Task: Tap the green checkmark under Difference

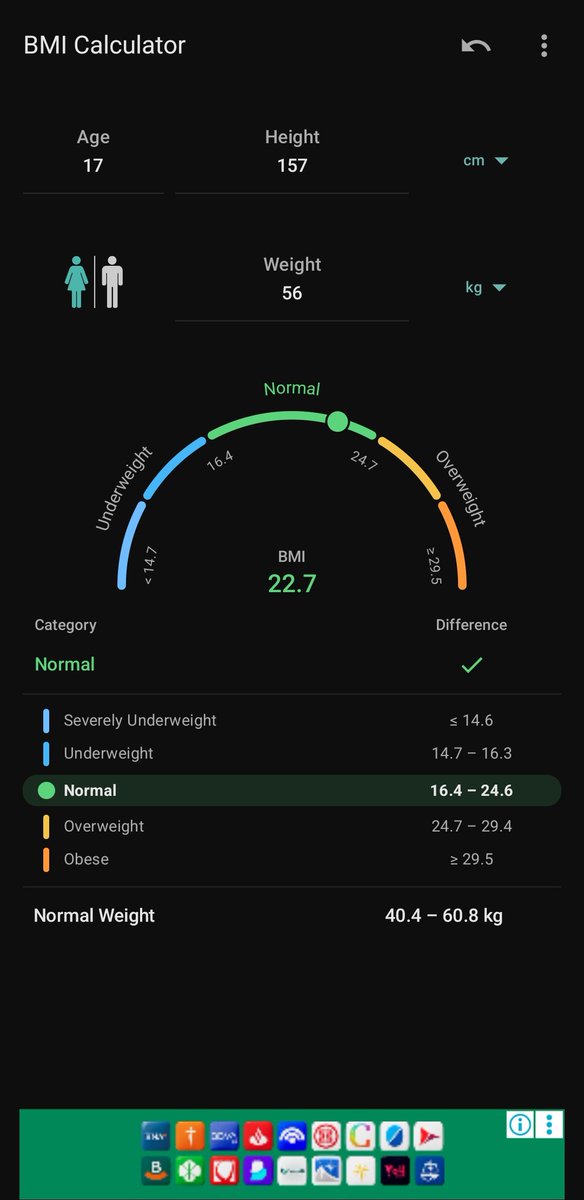Action: click(x=471, y=664)
